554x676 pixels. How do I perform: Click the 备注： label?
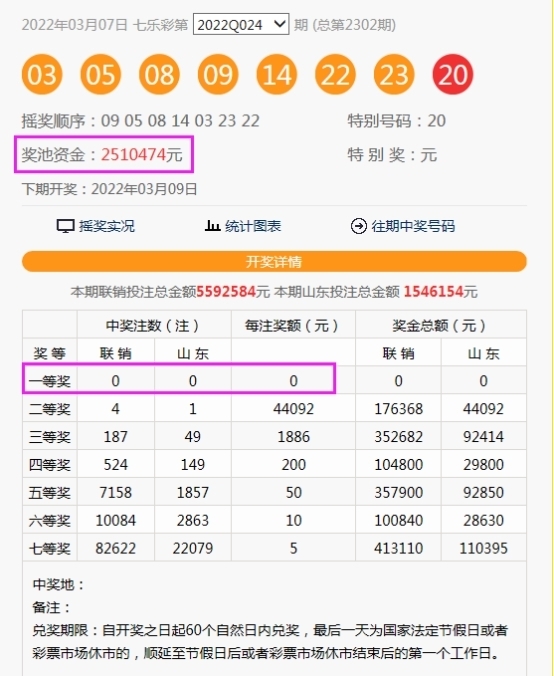click(x=51, y=607)
